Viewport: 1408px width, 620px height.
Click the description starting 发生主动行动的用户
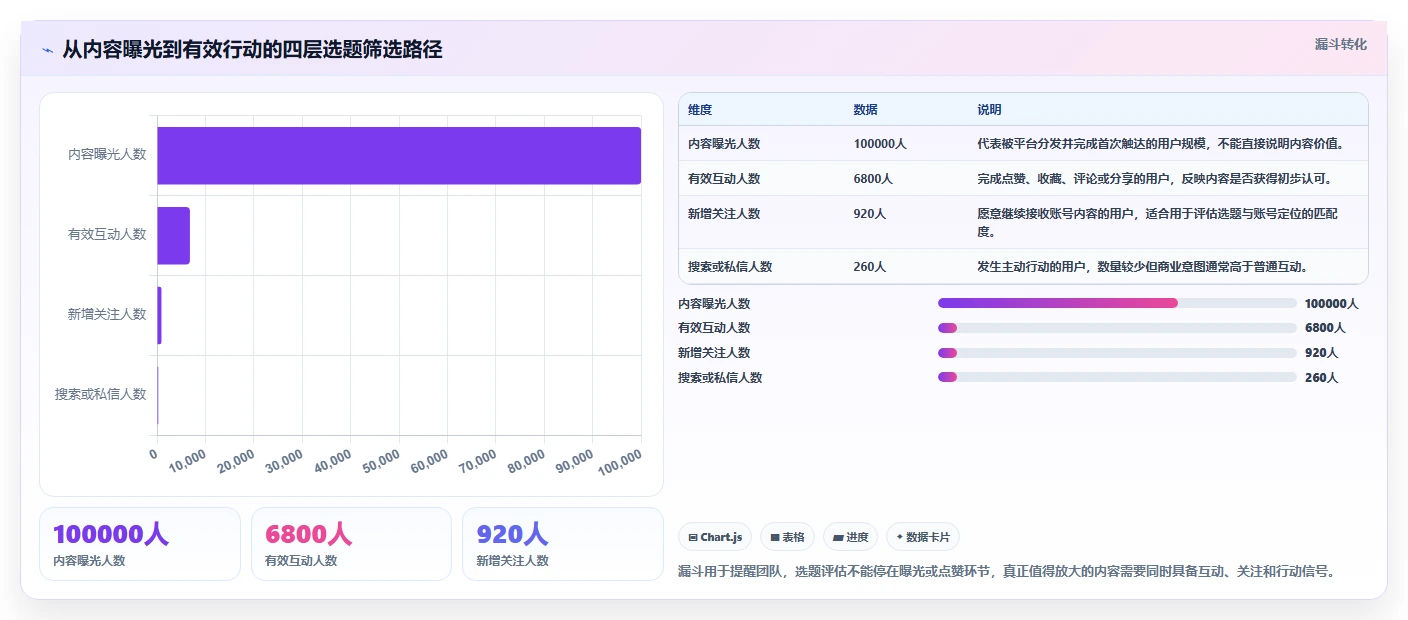tap(1142, 267)
